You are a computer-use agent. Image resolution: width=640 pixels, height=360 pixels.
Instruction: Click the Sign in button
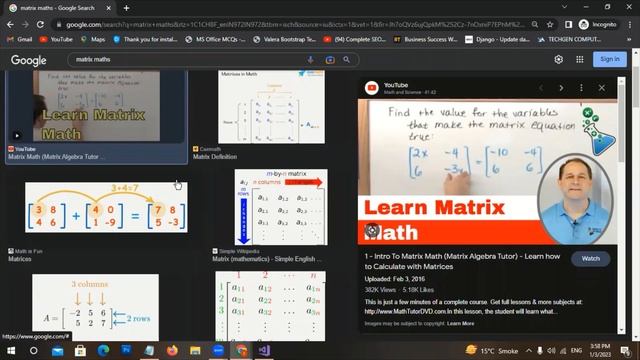[x=610, y=59]
